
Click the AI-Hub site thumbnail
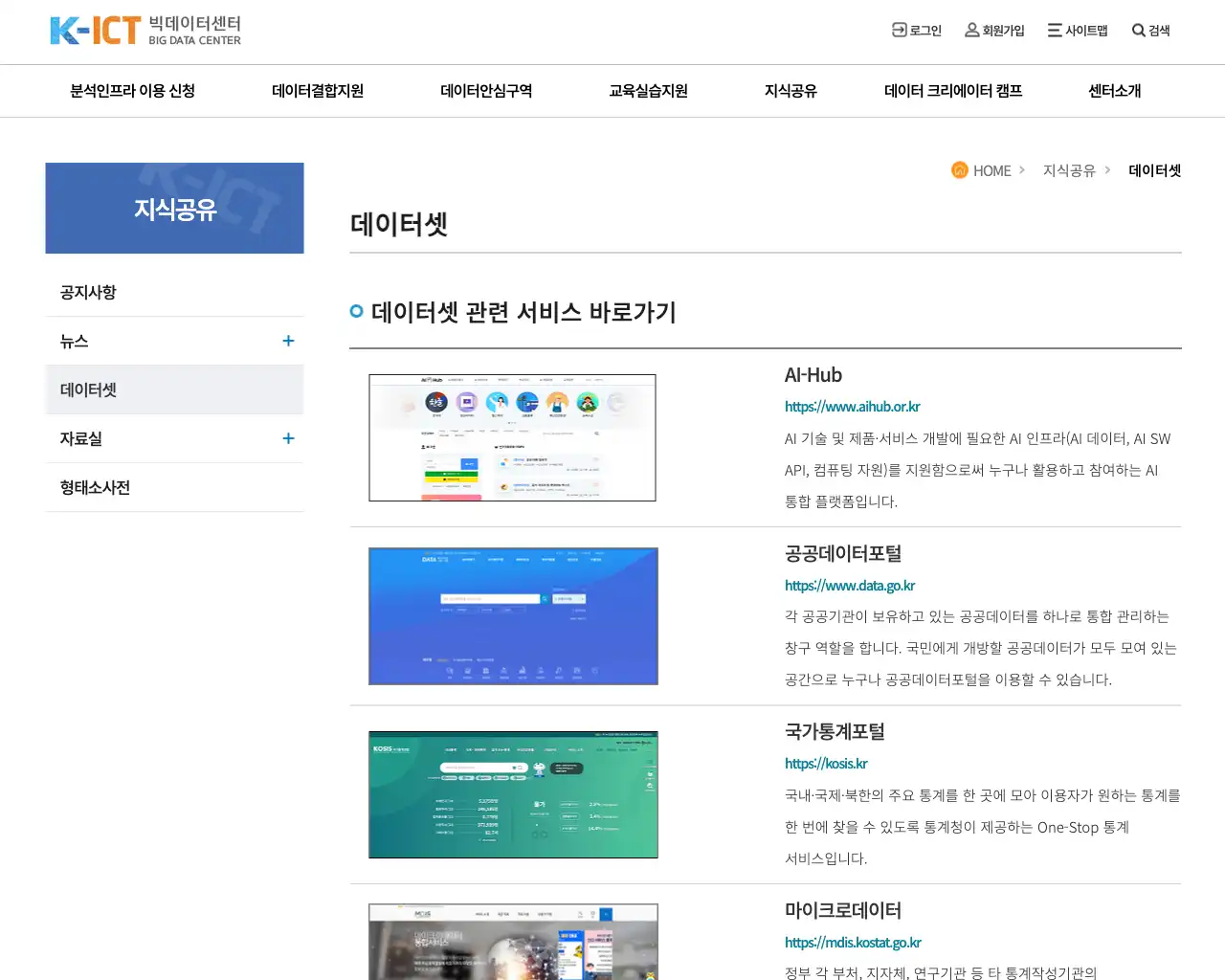tap(512, 437)
